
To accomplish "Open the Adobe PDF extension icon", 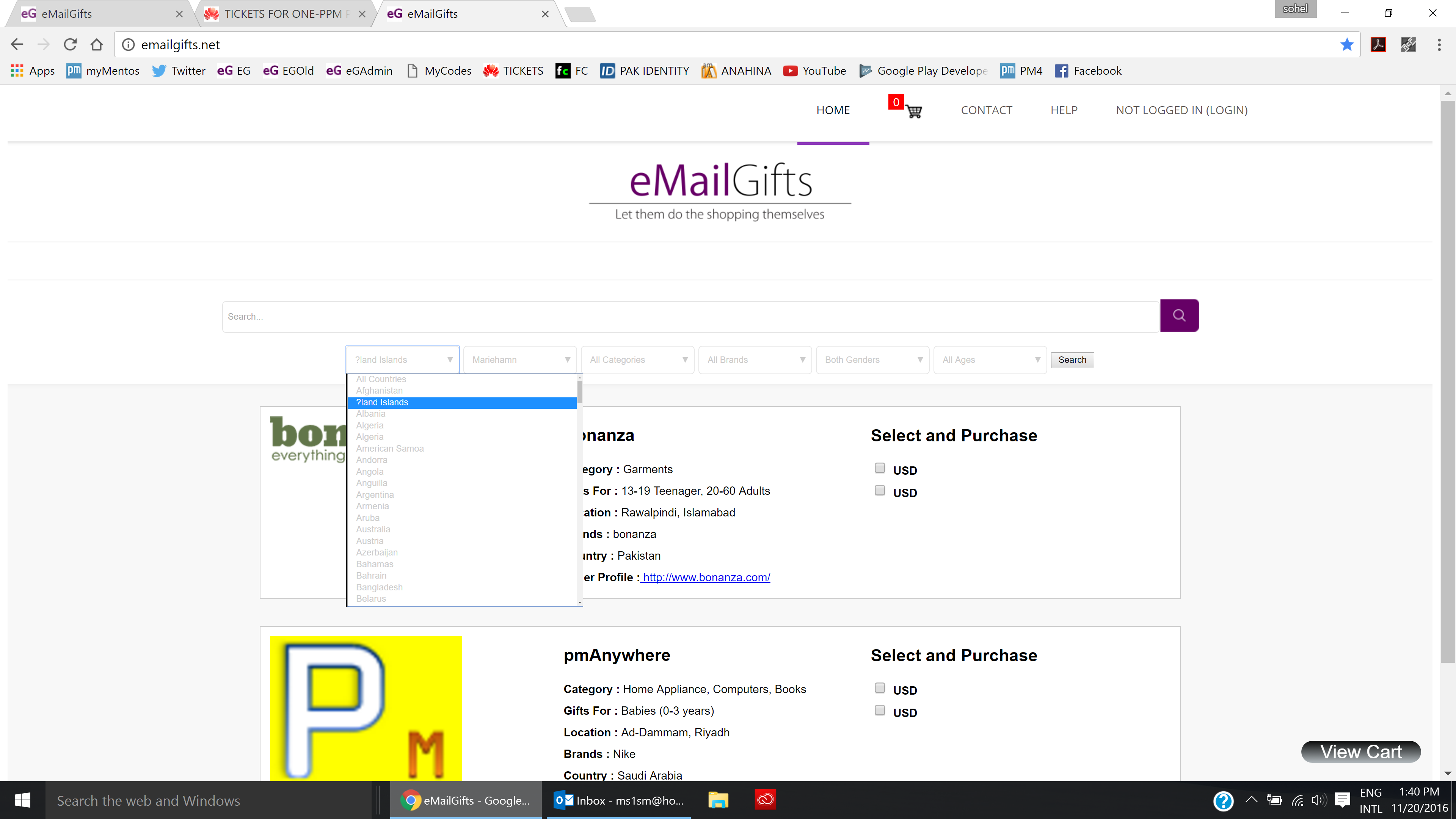I will (x=1378, y=45).
